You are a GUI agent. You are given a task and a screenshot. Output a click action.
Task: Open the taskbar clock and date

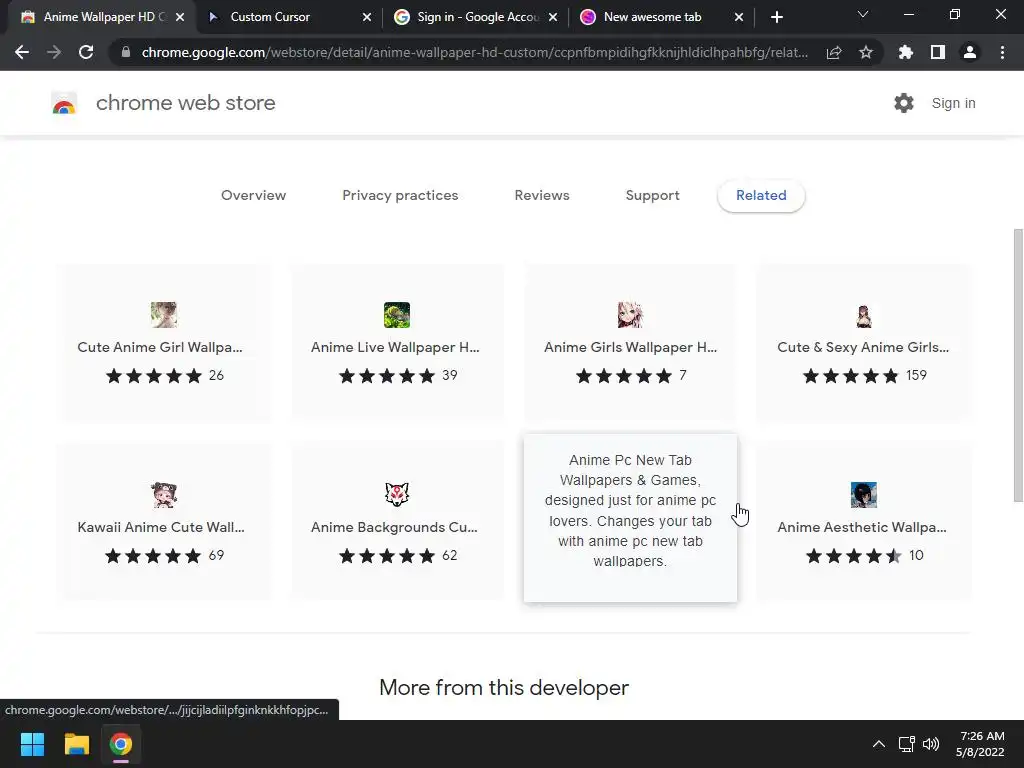(x=980, y=744)
